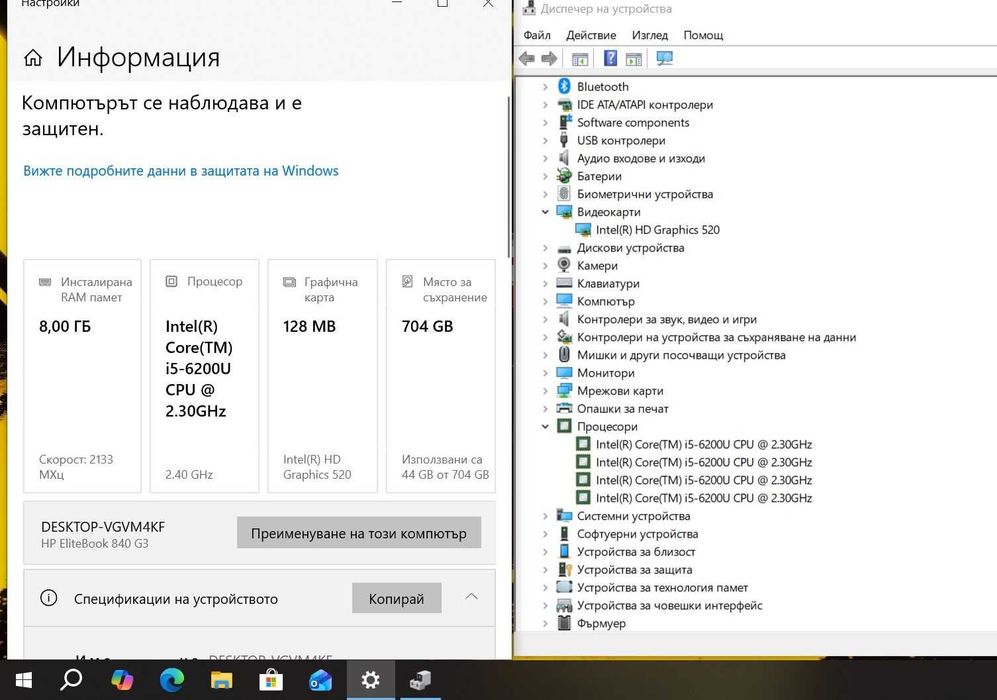Select Устройства за близост tree item
Screen dimensions: 997x700
tap(636, 551)
